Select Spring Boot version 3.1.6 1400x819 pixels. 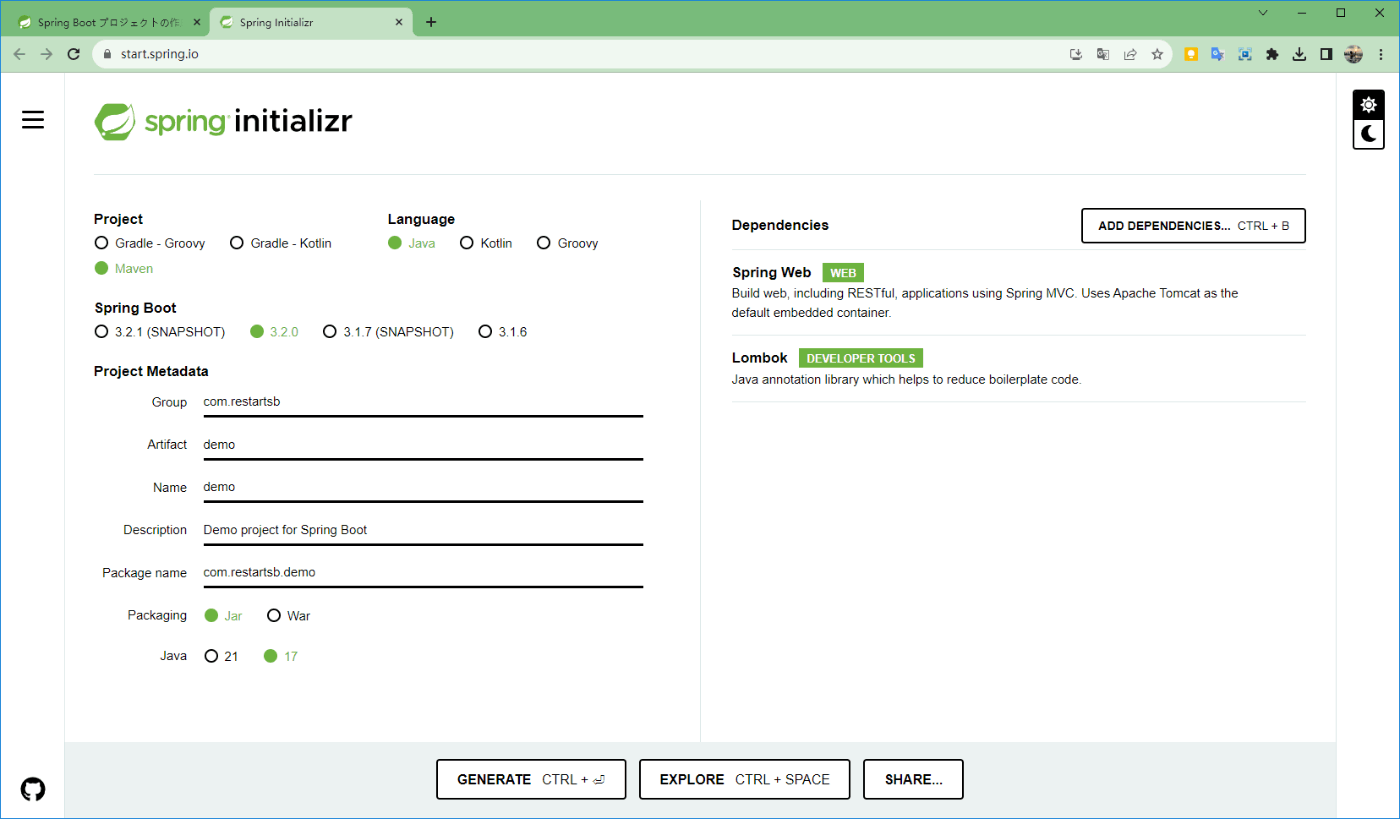point(502,331)
